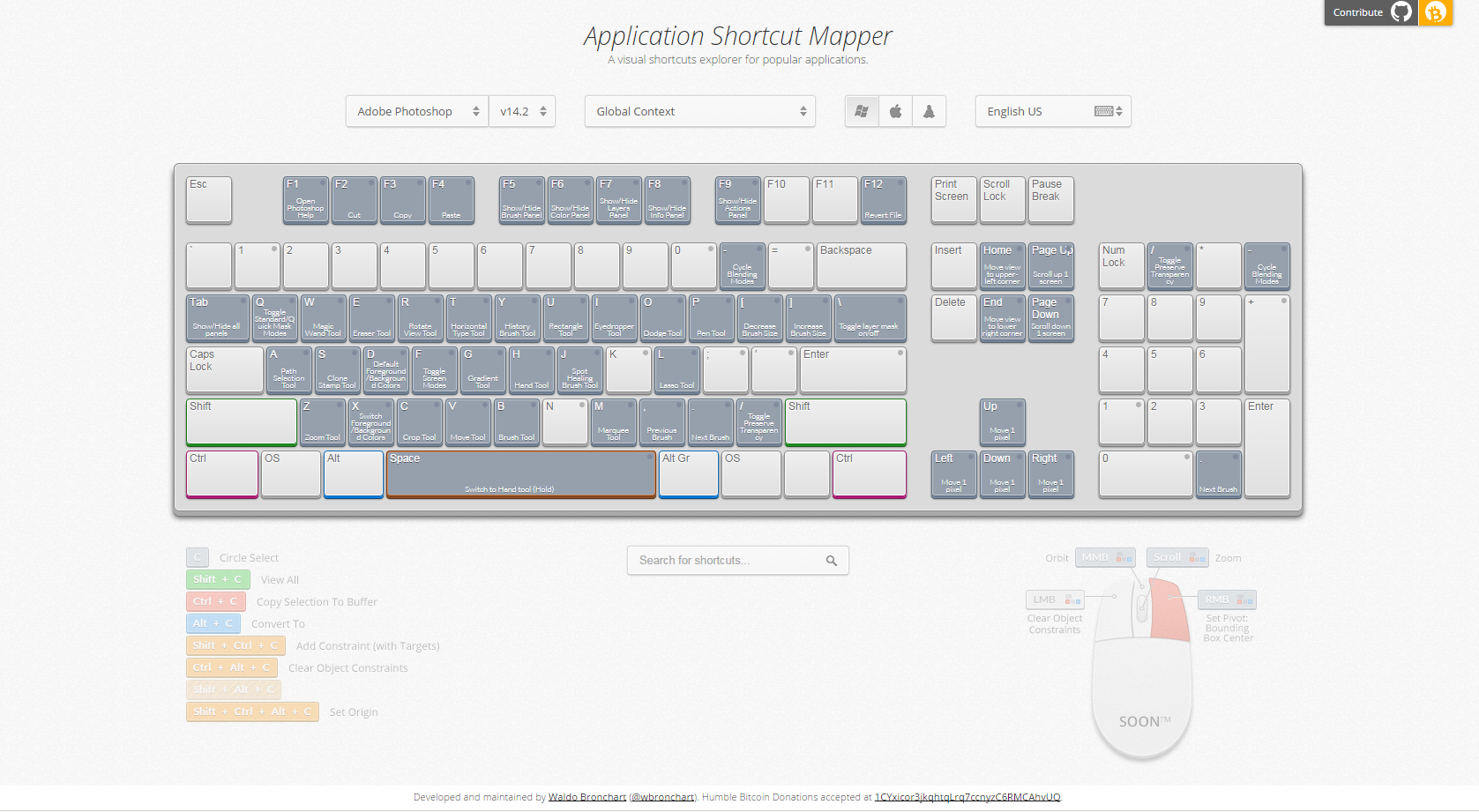Click the Z Zoom Tool key
The image size is (1479, 812).
[323, 422]
